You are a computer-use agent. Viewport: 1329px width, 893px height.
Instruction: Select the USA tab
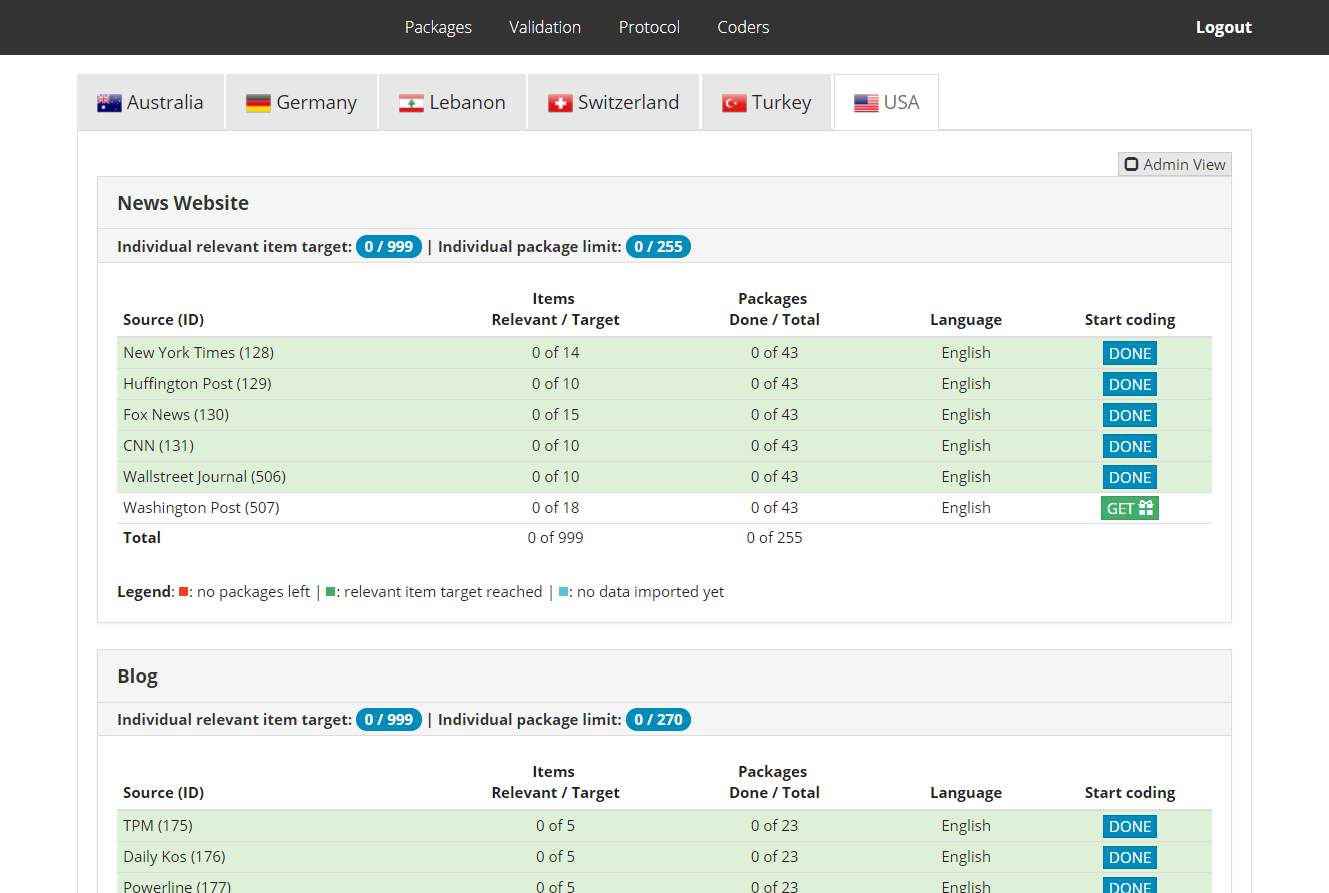pos(886,102)
